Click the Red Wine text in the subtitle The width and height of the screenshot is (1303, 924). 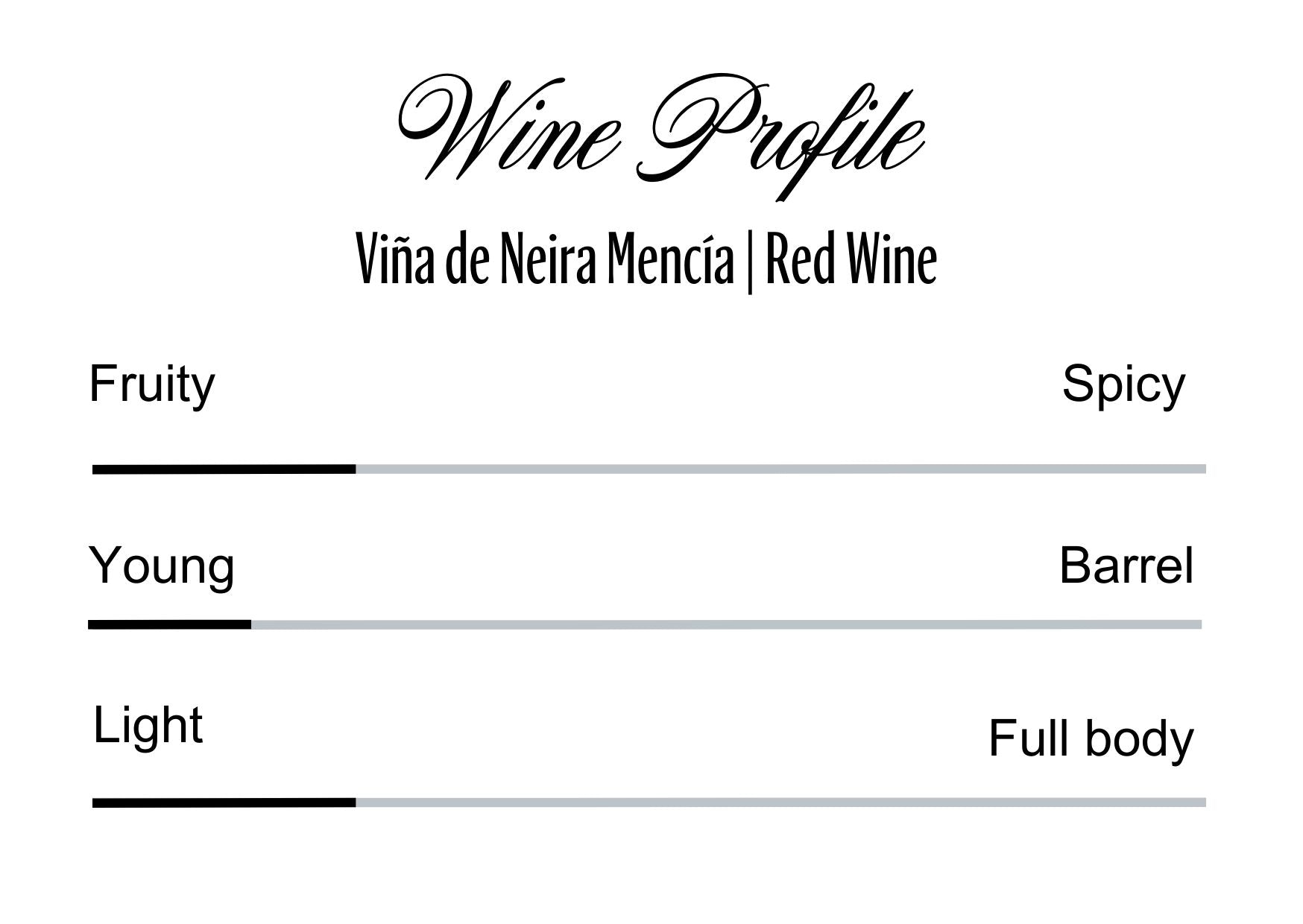851,260
